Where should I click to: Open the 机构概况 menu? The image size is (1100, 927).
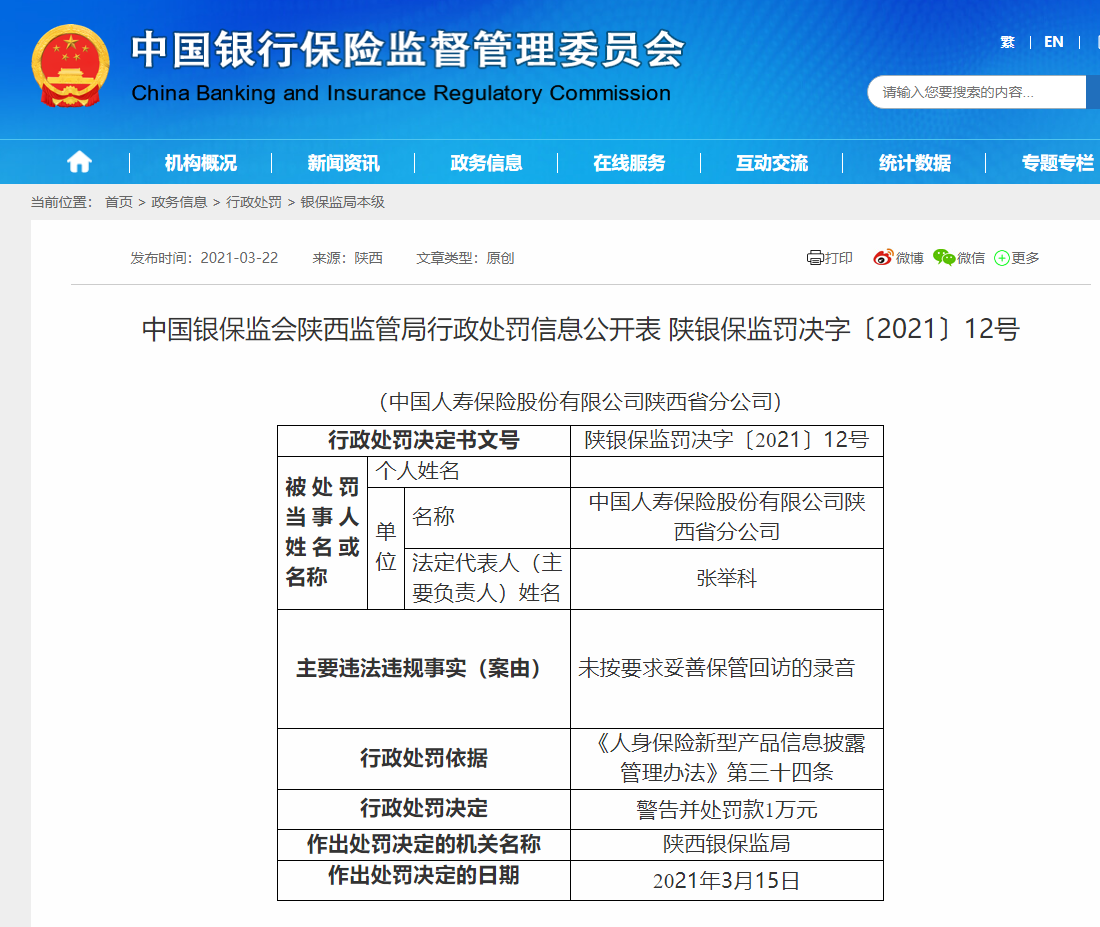coord(201,163)
